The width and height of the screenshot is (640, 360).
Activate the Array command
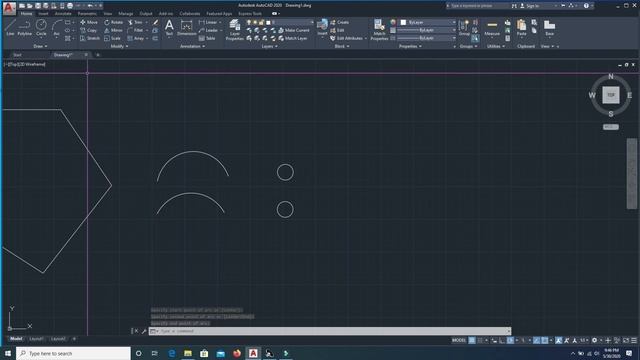click(136, 38)
